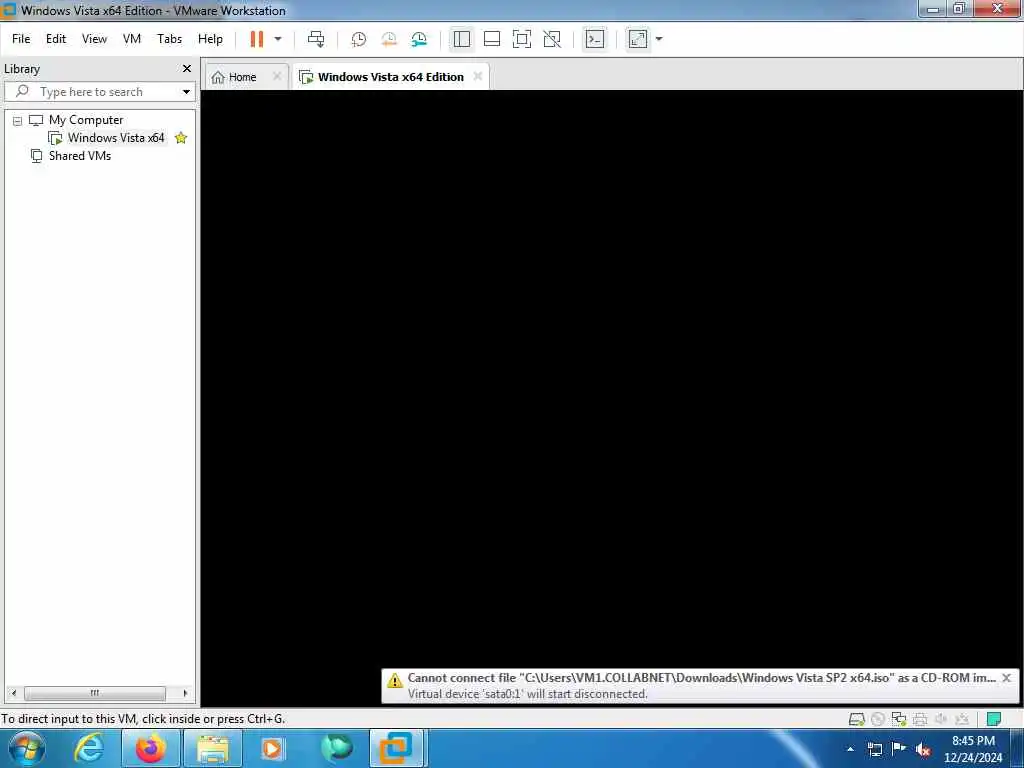The width and height of the screenshot is (1024, 768).
Task: Click the muted volume tray icon
Action: pos(923,750)
